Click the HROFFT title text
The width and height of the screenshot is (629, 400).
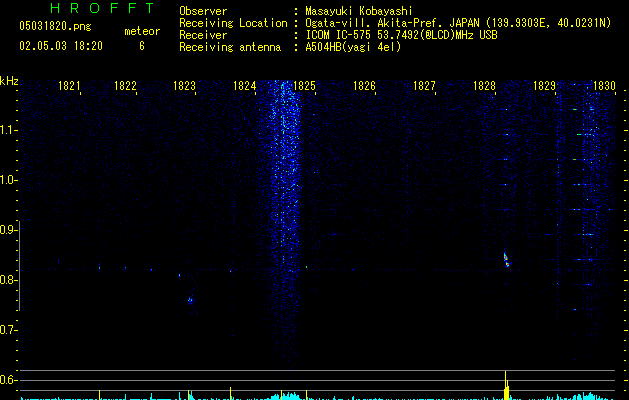point(103,8)
